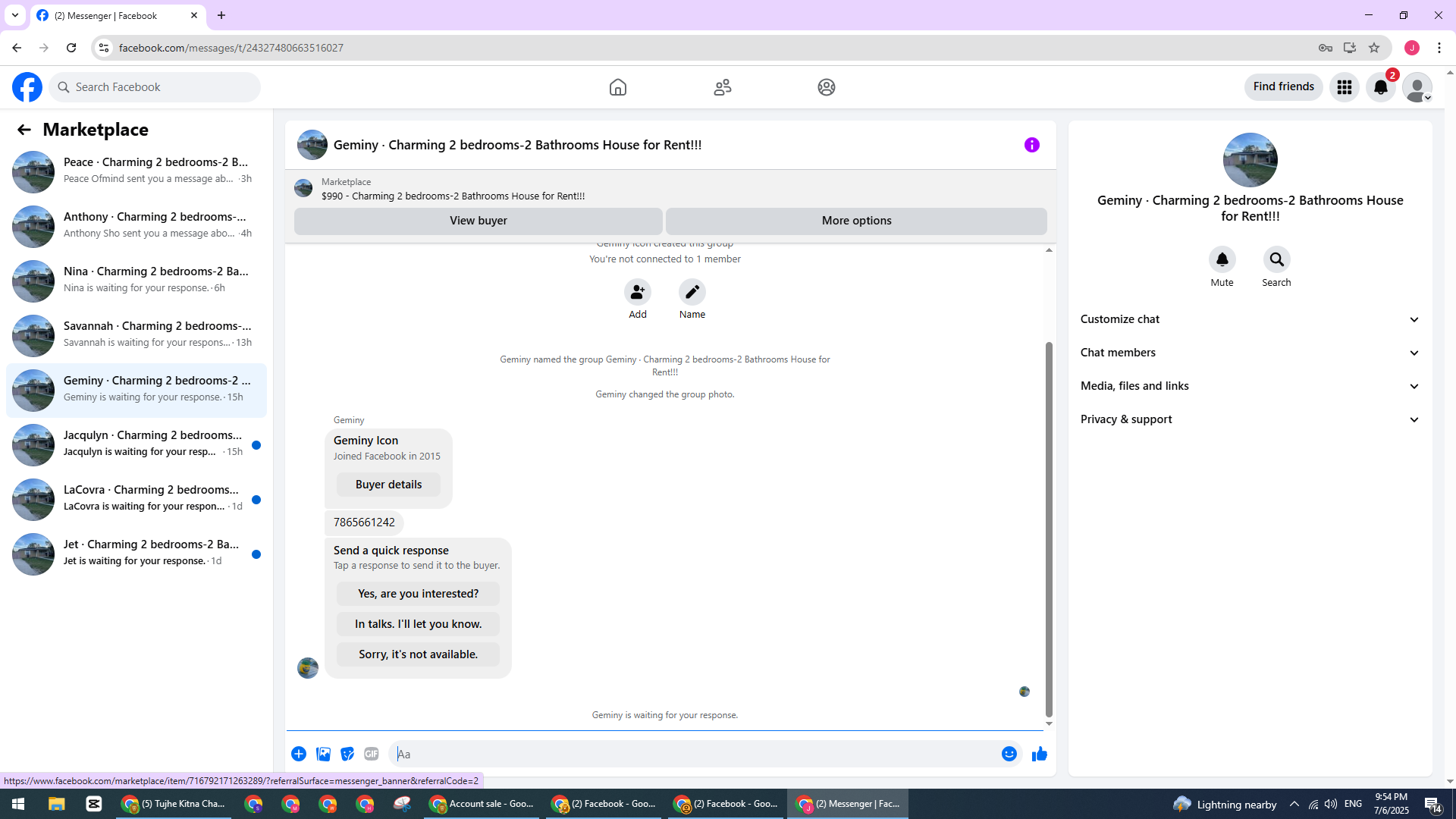The width and height of the screenshot is (1456, 819).
Task: Click the emoji picker icon in composer
Action: (x=1009, y=754)
